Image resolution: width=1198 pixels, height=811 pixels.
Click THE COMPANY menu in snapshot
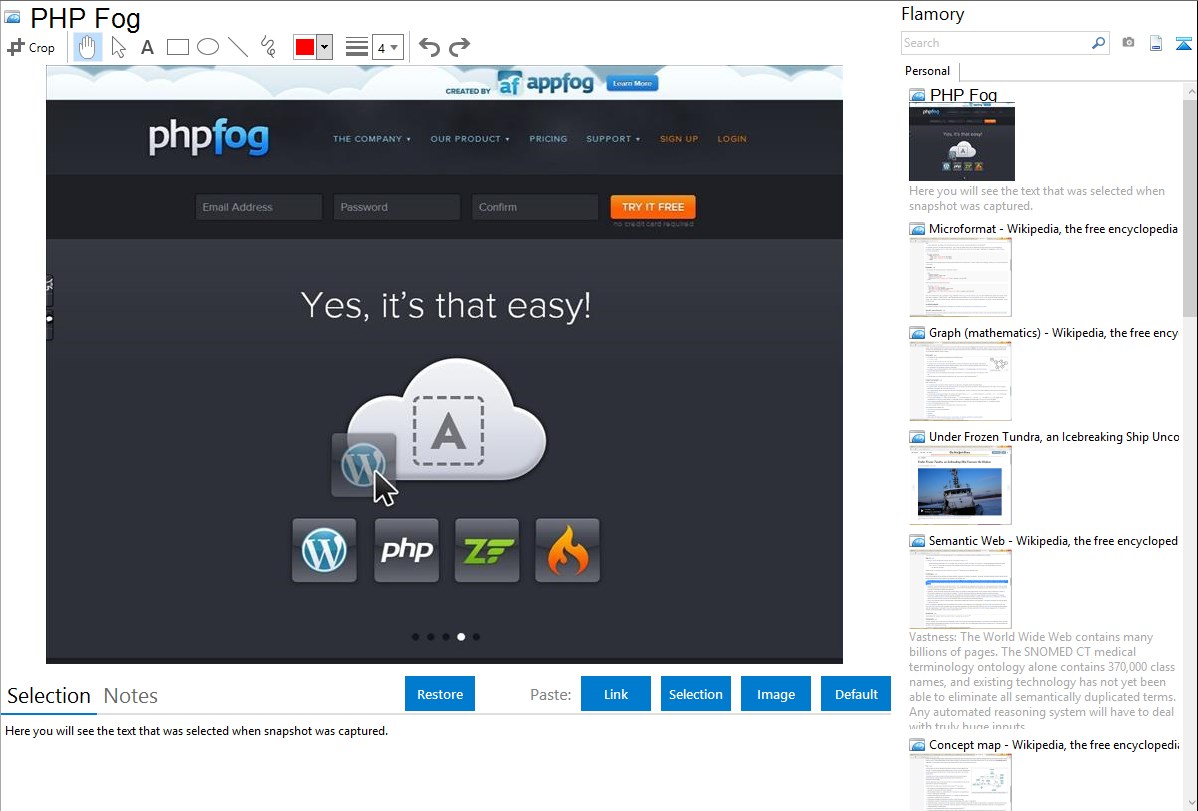tap(371, 139)
